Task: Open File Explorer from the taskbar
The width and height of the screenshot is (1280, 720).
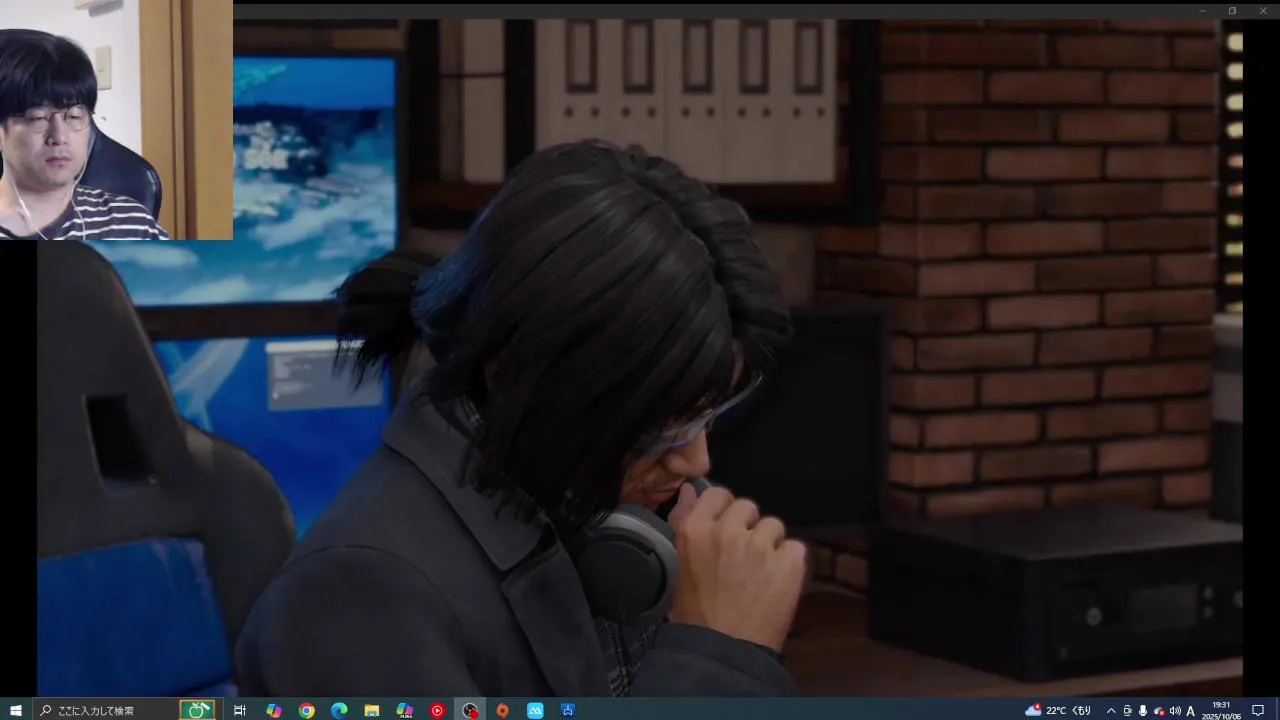Action: click(x=372, y=710)
